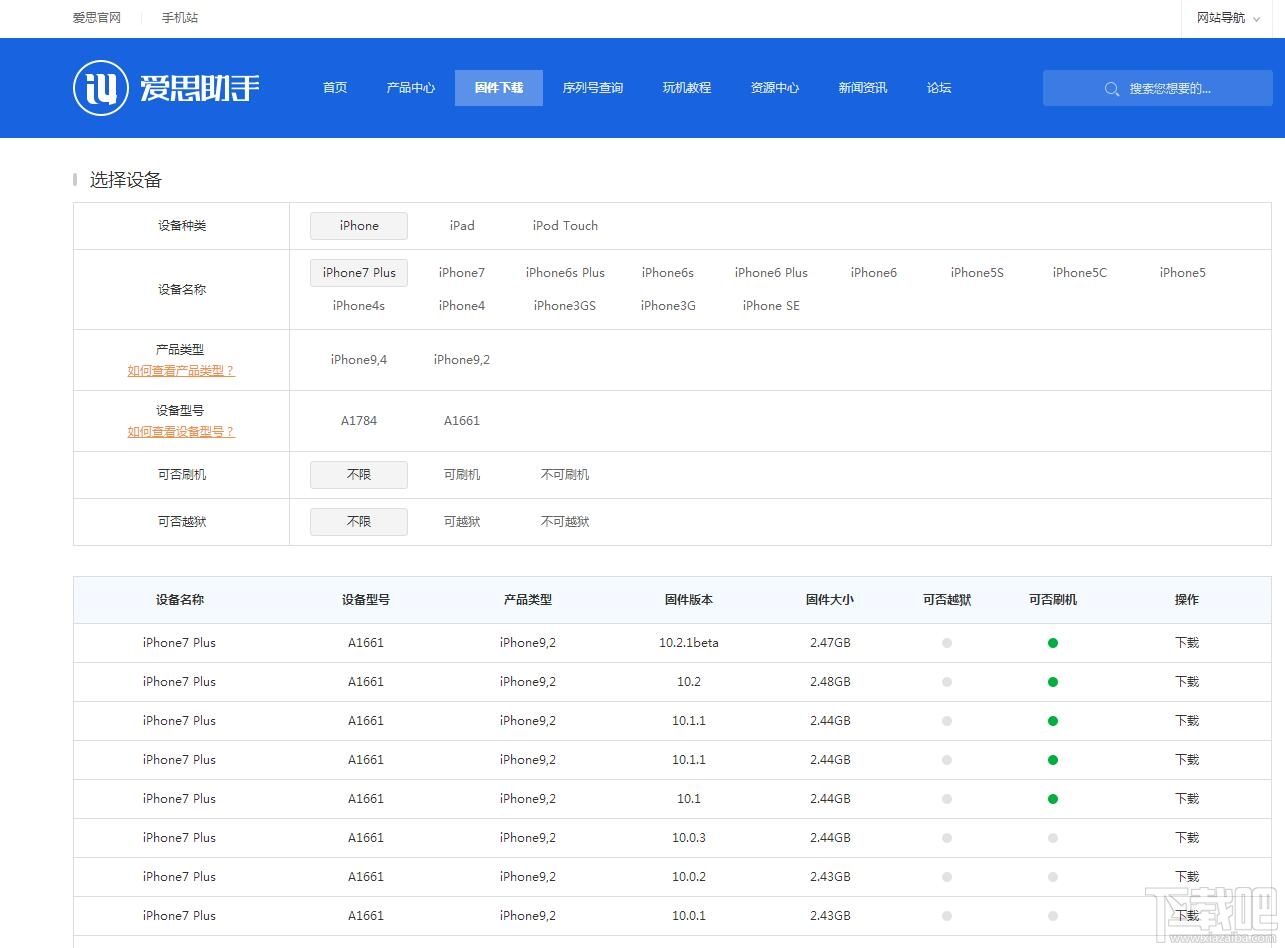Pick iPhone5S in device names
The image size is (1285, 948).
(977, 273)
